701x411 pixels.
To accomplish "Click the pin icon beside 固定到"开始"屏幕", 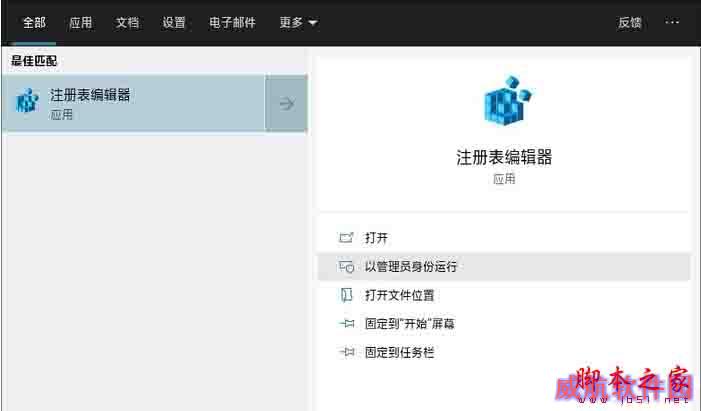I will coord(346,323).
